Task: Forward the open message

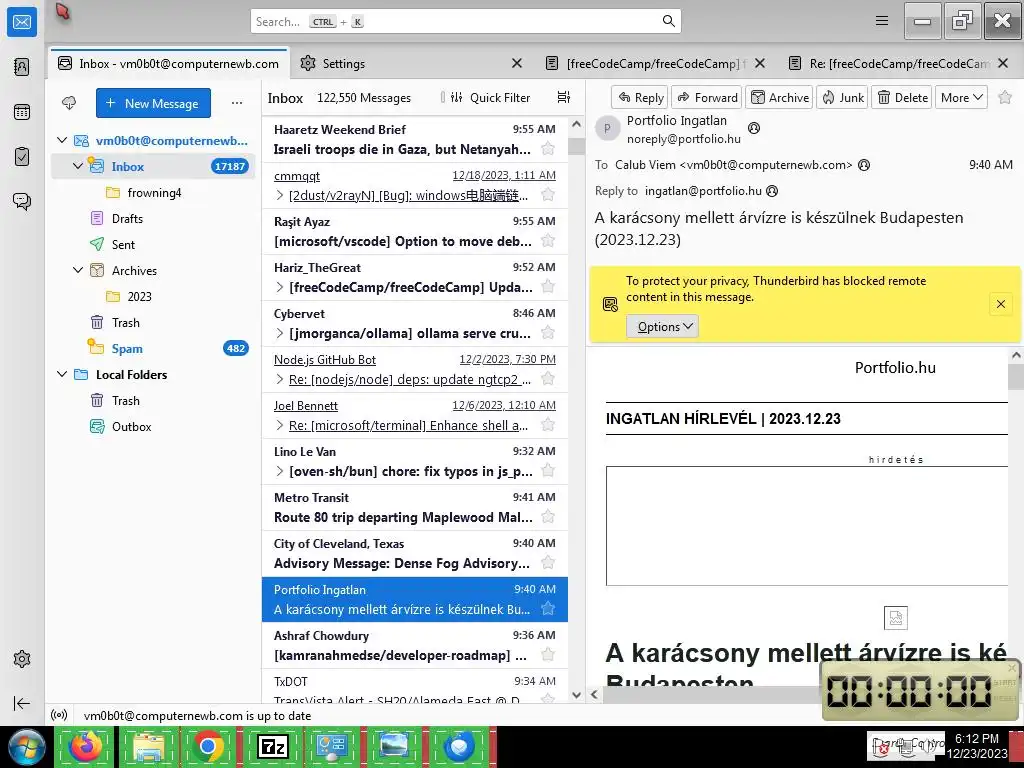Action: click(707, 97)
